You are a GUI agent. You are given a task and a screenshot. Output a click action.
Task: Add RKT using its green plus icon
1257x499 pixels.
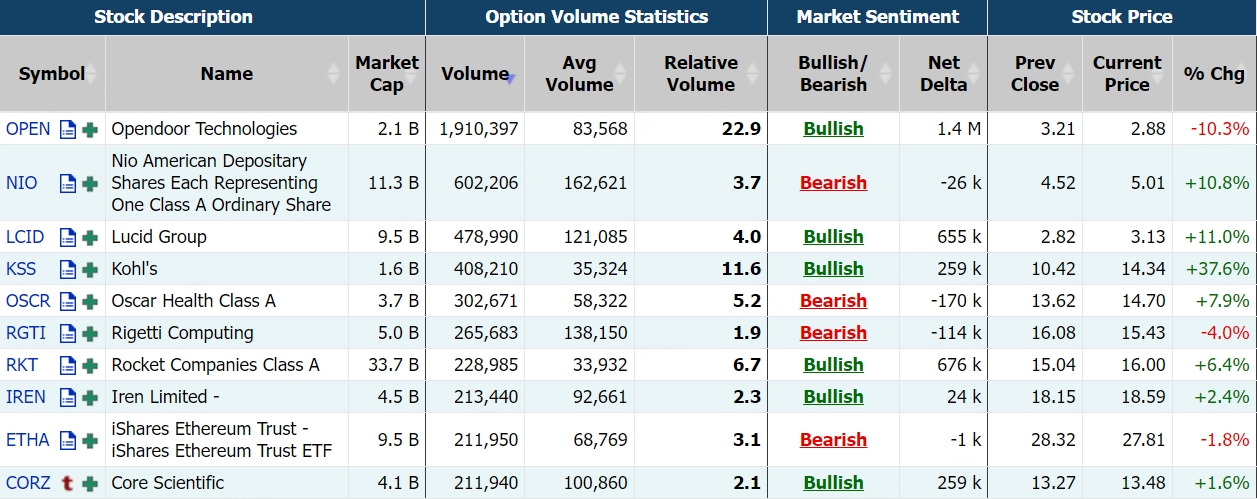coord(90,365)
